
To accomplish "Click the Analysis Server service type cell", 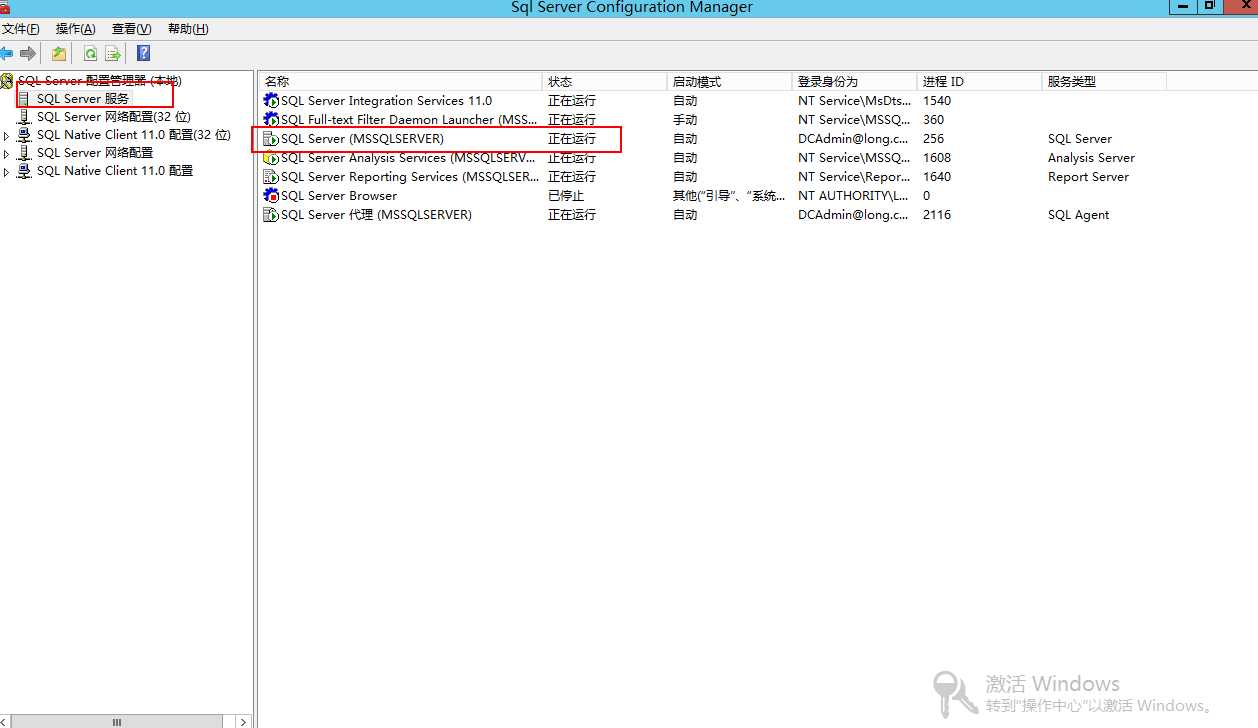I will click(1091, 158).
